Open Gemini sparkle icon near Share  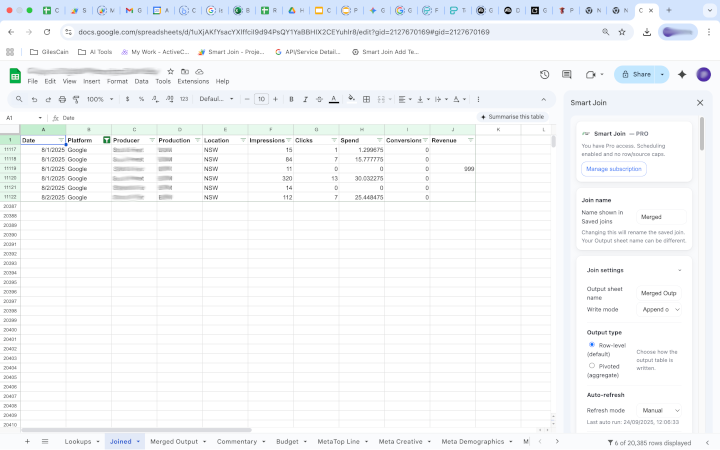(x=682, y=74)
